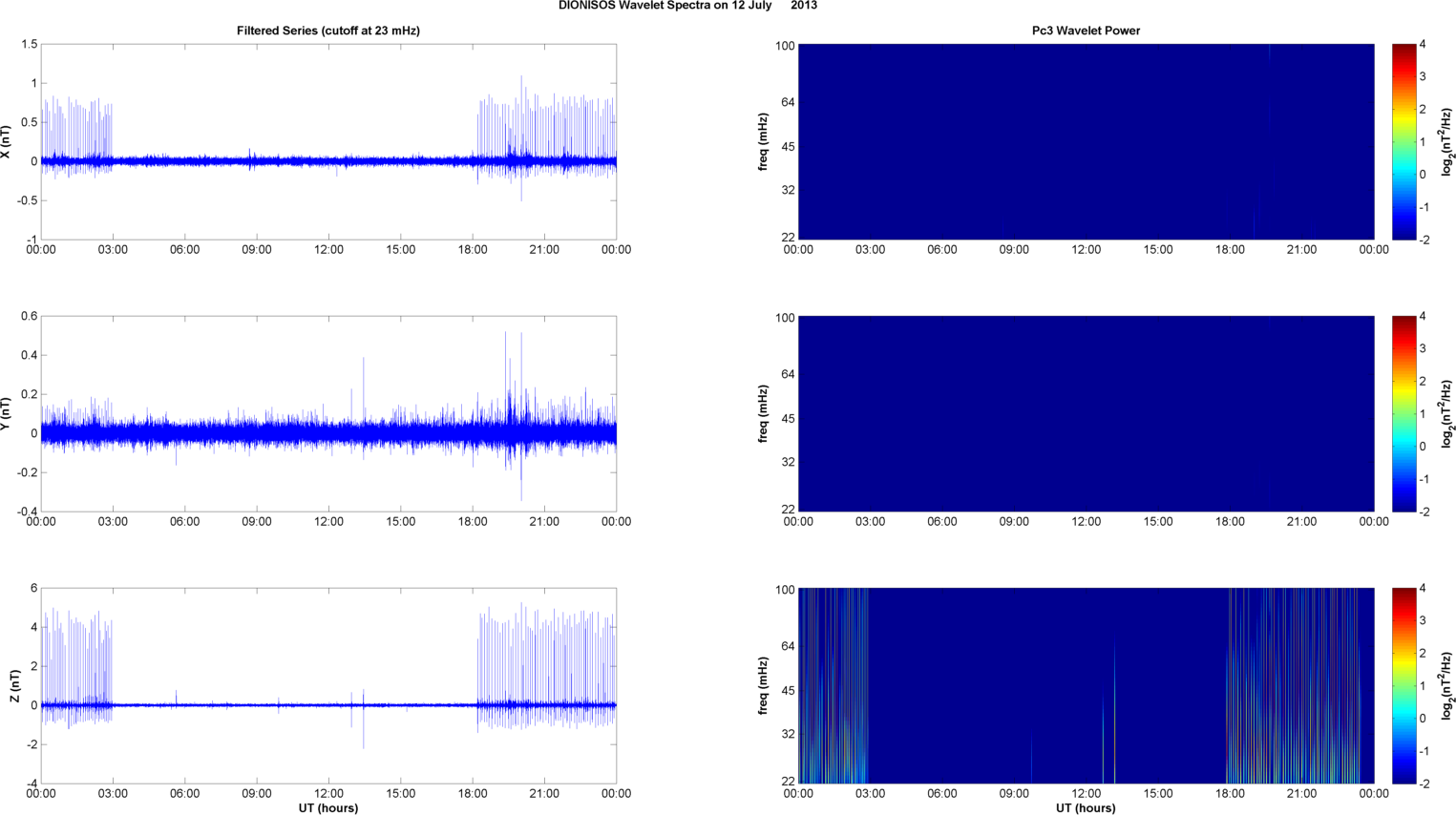The image size is (1456, 815).
Task: Click the "UT (hours)" label under the Z series plot
Action: coord(328,808)
